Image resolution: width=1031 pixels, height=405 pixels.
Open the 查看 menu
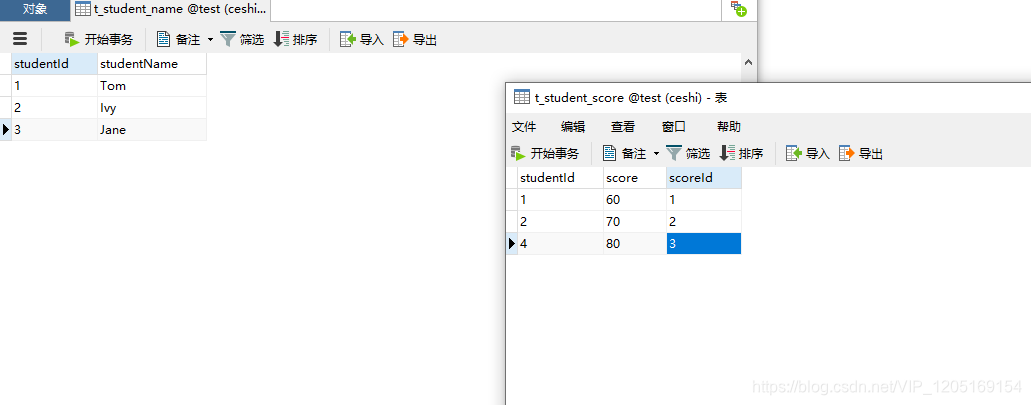tap(623, 127)
